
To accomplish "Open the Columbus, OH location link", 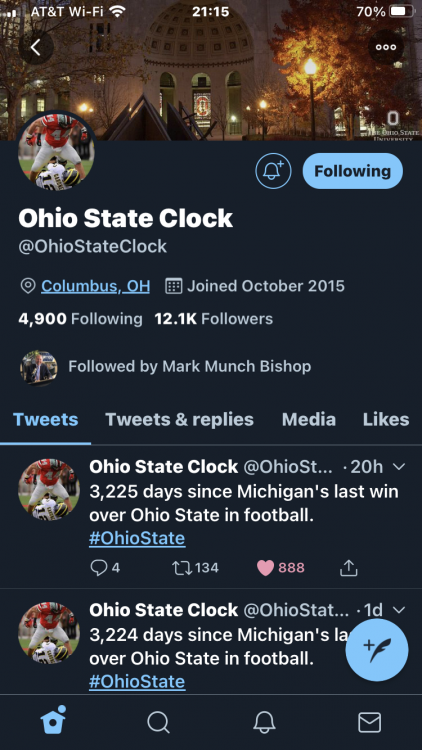I will point(95,286).
